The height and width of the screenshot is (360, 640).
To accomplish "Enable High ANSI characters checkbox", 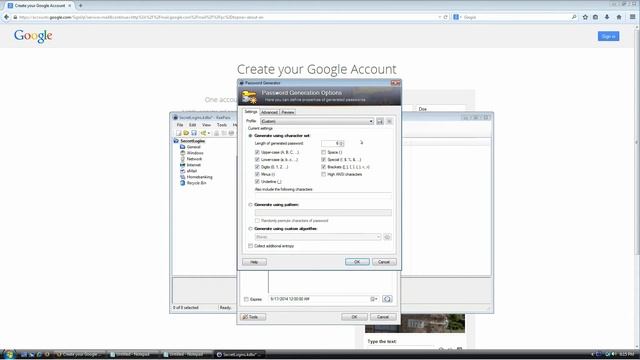I will (324, 174).
